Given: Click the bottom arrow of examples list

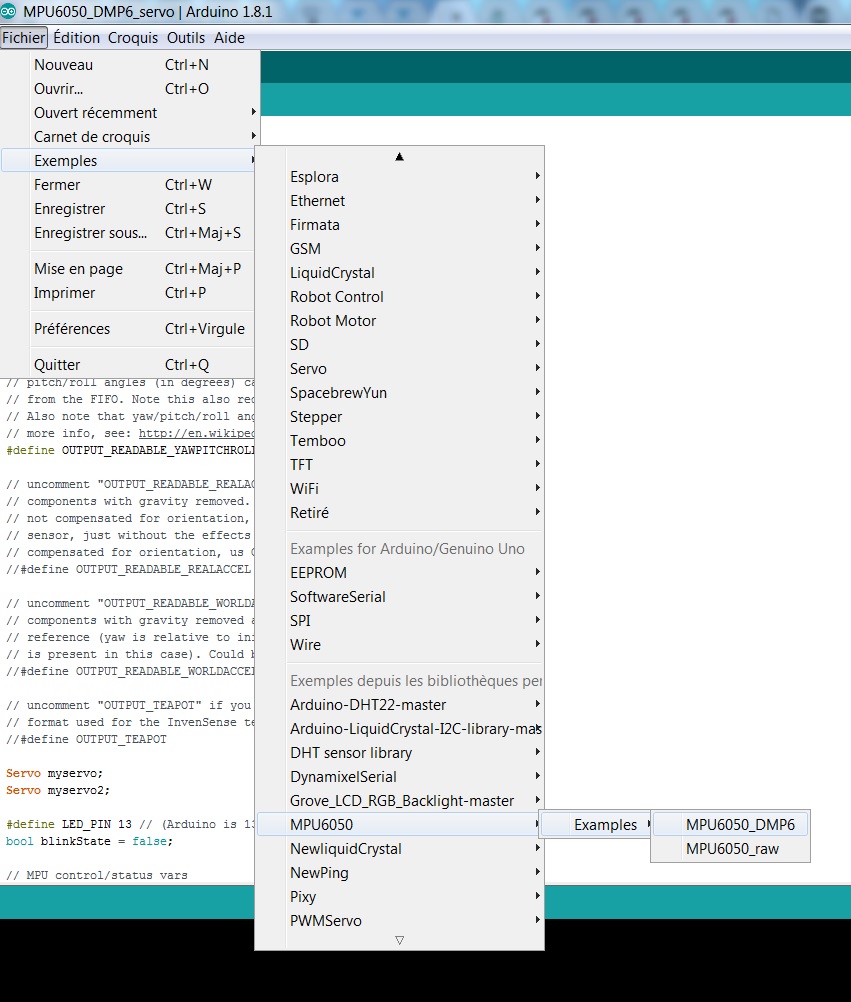Looking at the screenshot, I should [399, 940].
